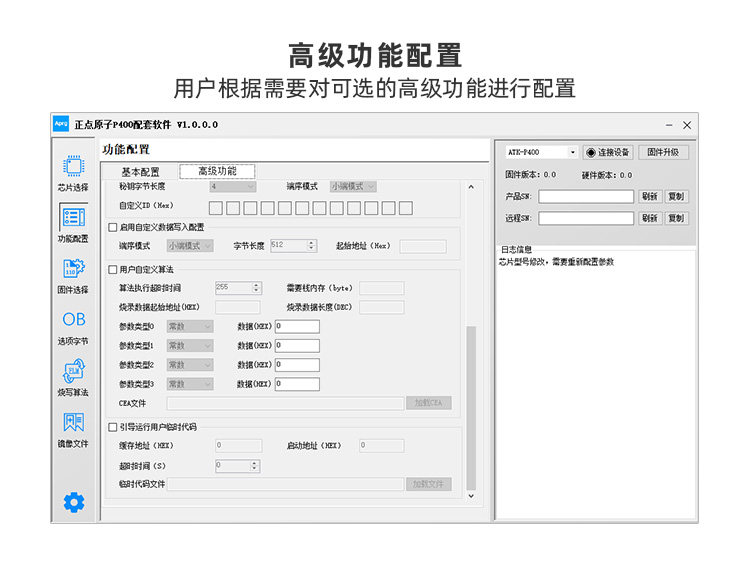Click the config panel scrollbar thumb
Screen dimensions: 750x578
click(471, 408)
